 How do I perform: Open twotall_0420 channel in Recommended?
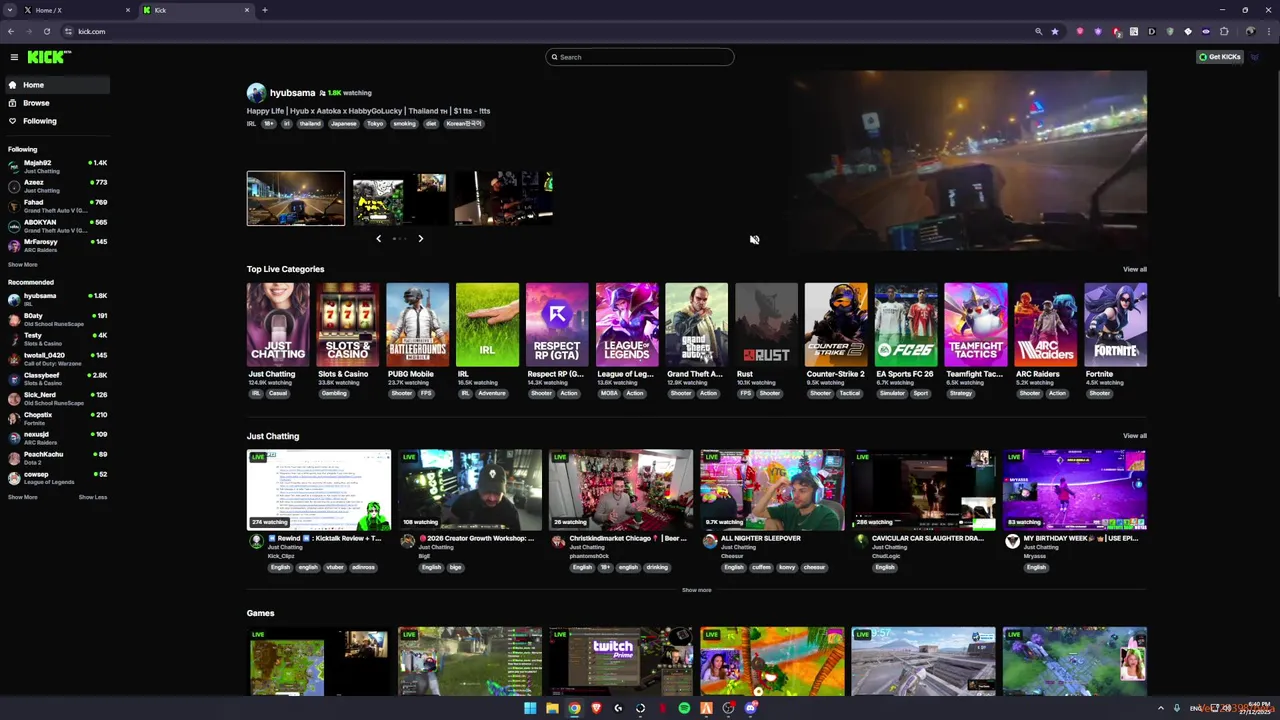[57, 359]
